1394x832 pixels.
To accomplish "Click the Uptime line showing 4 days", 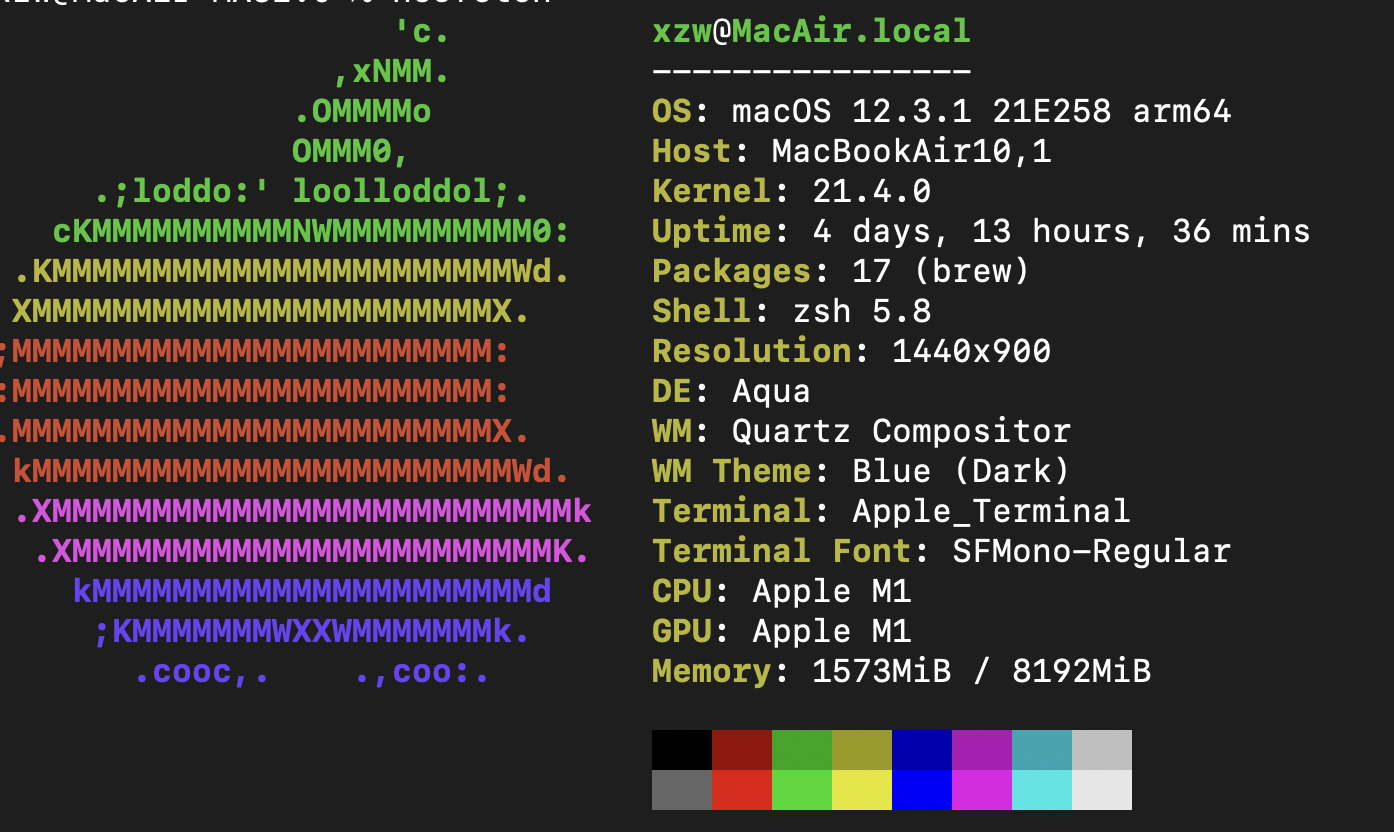I will [x=981, y=231].
